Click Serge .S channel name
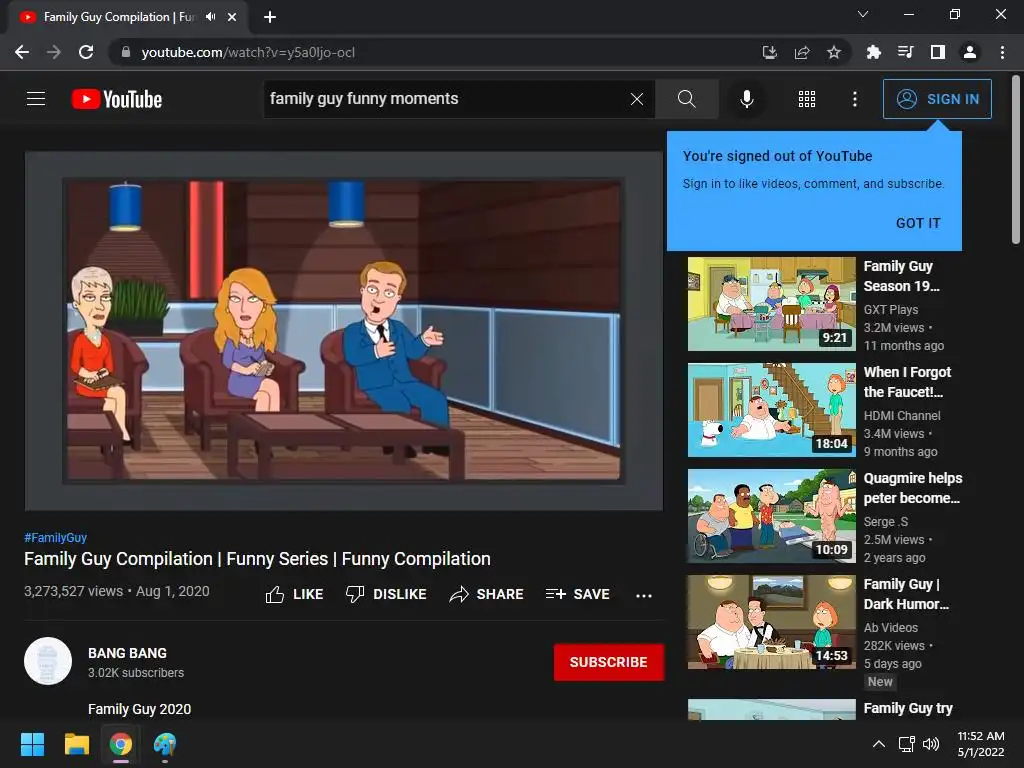Image resolution: width=1024 pixels, height=768 pixels. 886,521
